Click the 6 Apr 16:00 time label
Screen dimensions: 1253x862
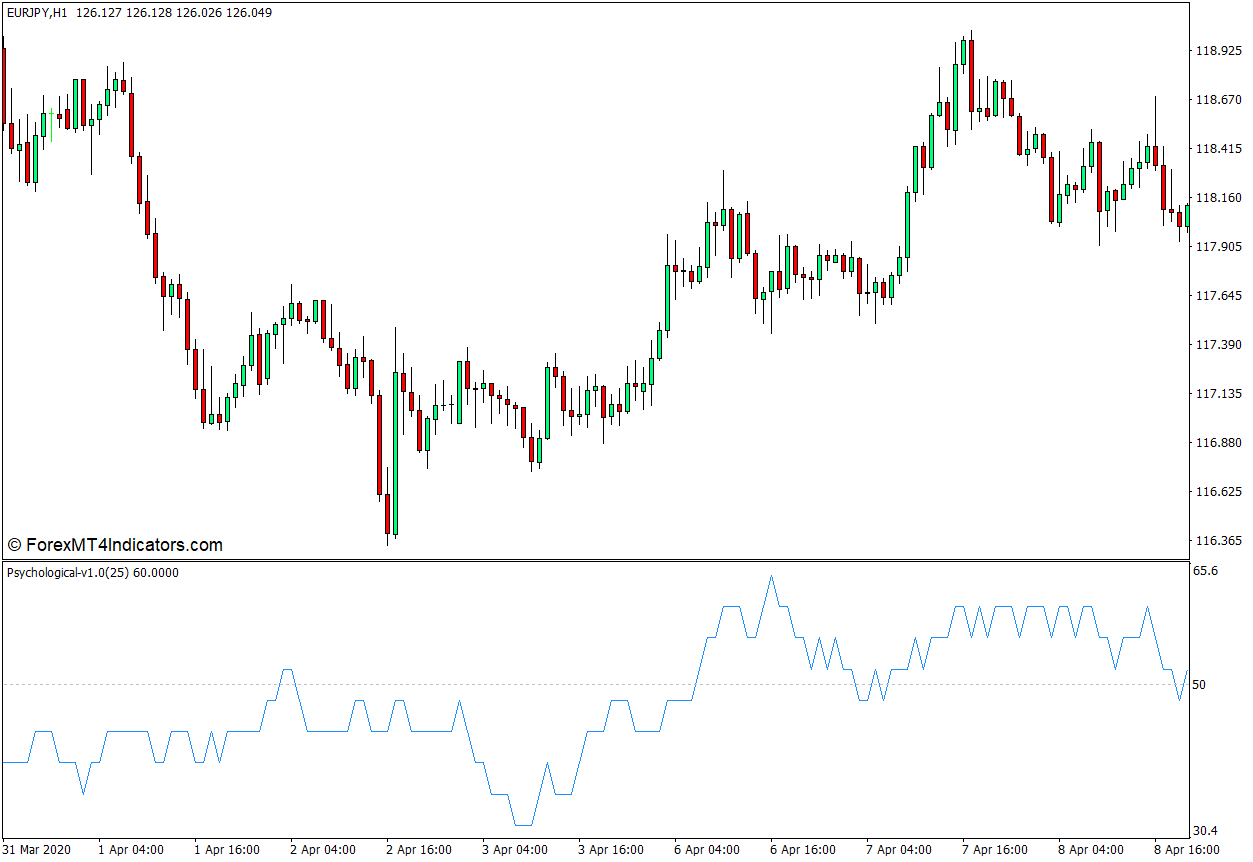802,850
